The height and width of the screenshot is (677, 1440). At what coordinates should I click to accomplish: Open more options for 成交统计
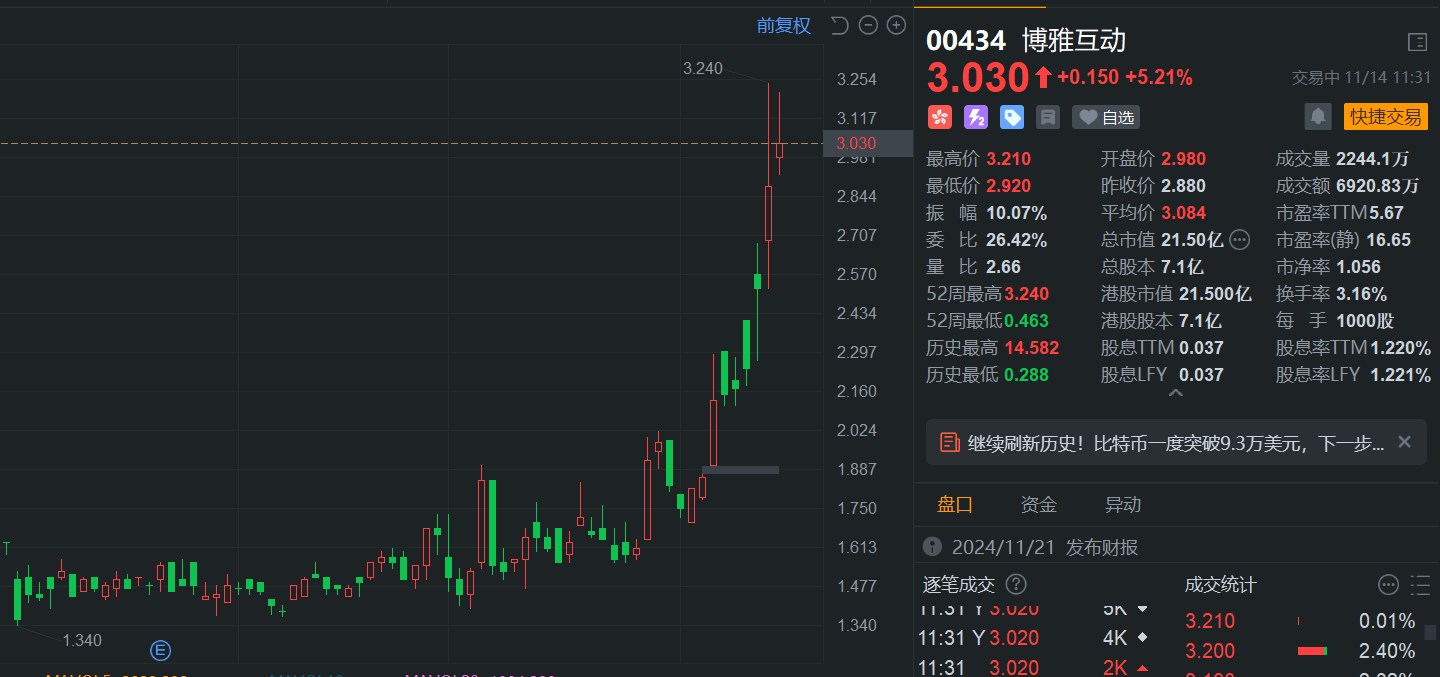pyautogui.click(x=1388, y=585)
